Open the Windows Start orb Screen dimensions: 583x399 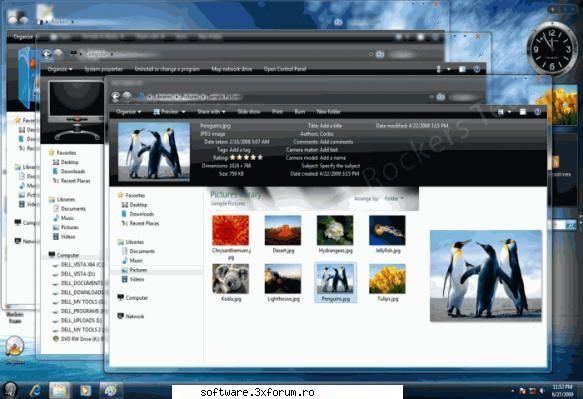point(10,390)
